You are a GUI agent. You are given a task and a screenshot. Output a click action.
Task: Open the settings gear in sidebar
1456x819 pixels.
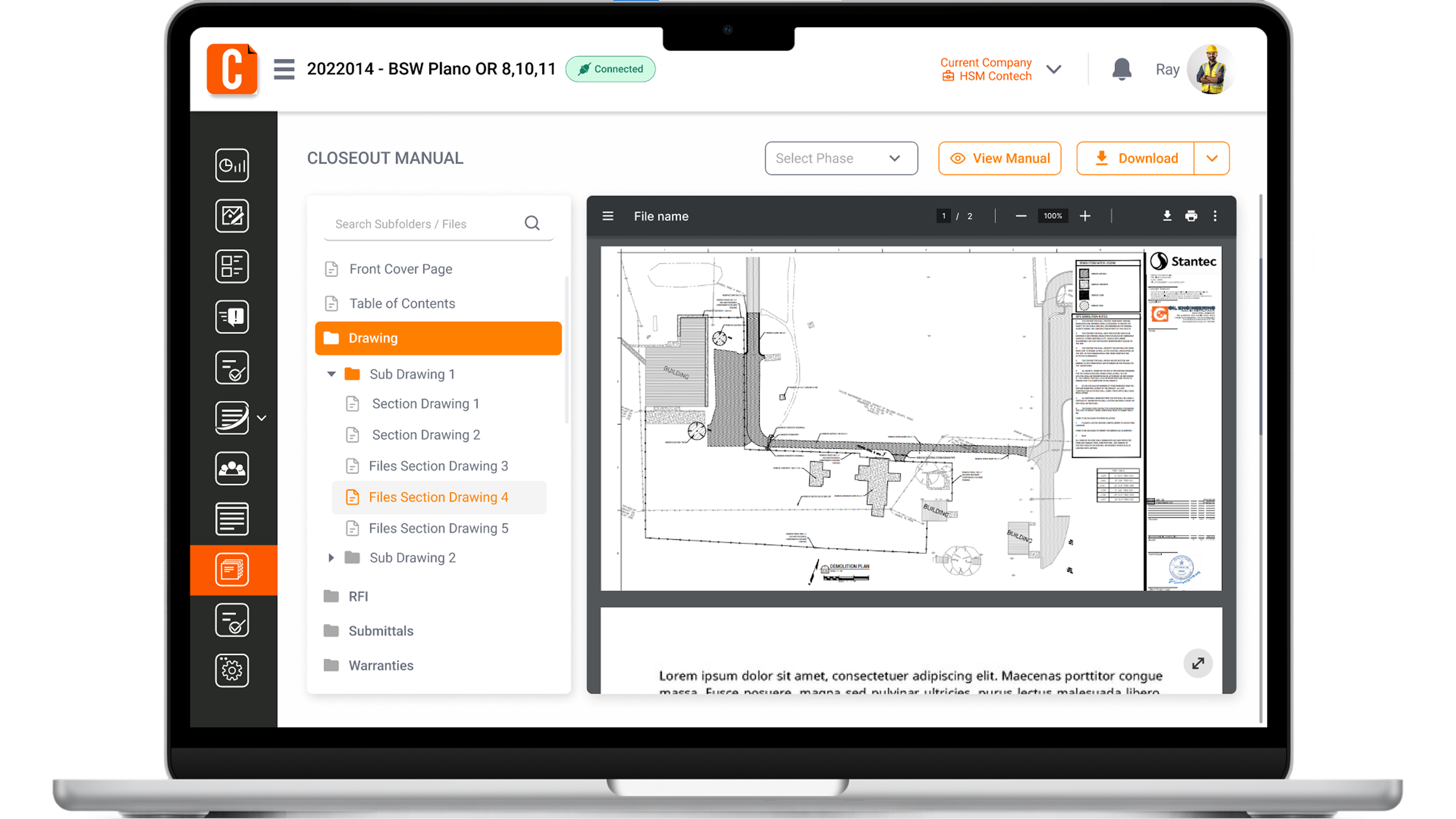coord(232,670)
